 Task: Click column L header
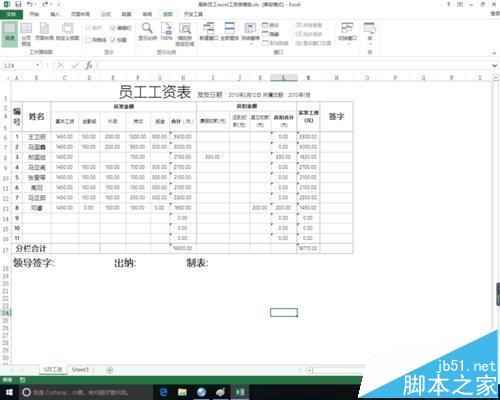pos(284,78)
